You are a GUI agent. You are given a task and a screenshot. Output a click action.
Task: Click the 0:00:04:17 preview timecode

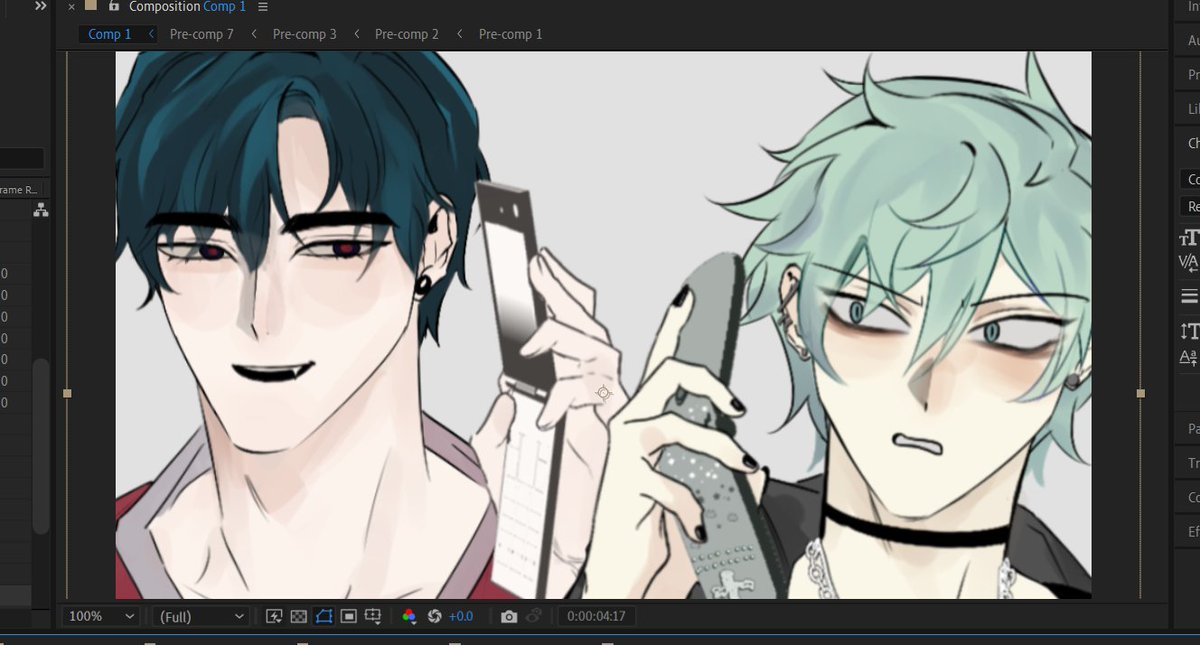coord(596,617)
